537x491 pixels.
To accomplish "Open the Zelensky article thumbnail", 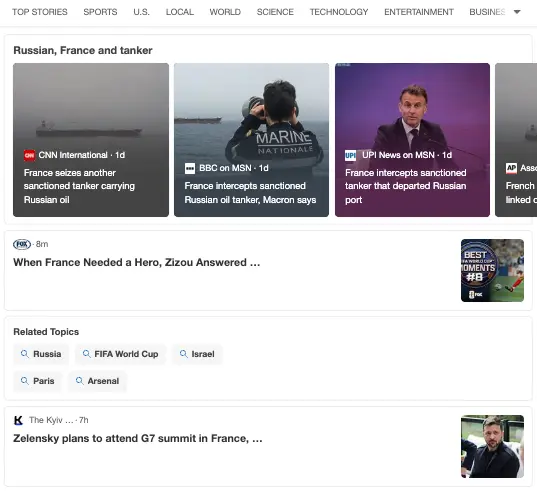I will [x=492, y=446].
